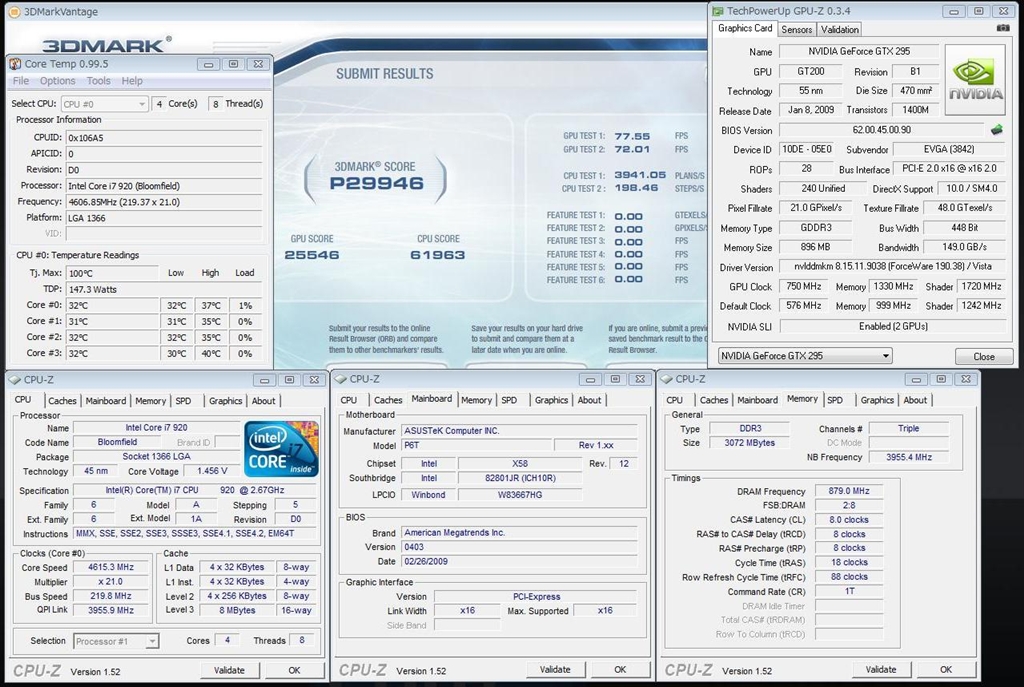Click the GPU-Z screenshot camera icon

[1003, 29]
